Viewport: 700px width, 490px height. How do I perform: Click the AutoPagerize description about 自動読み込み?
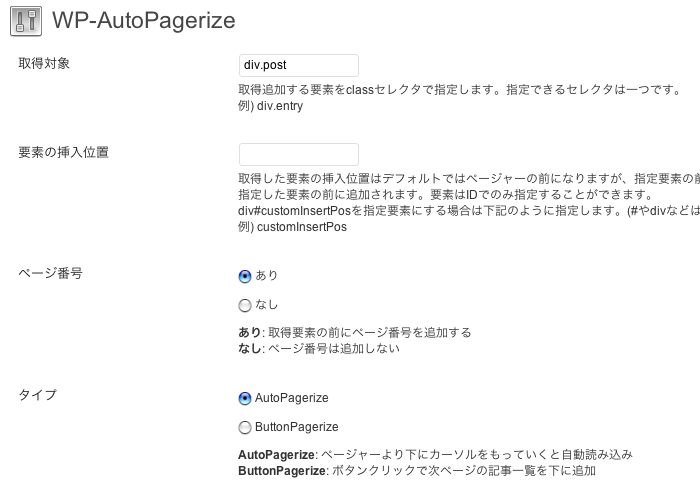point(436,455)
